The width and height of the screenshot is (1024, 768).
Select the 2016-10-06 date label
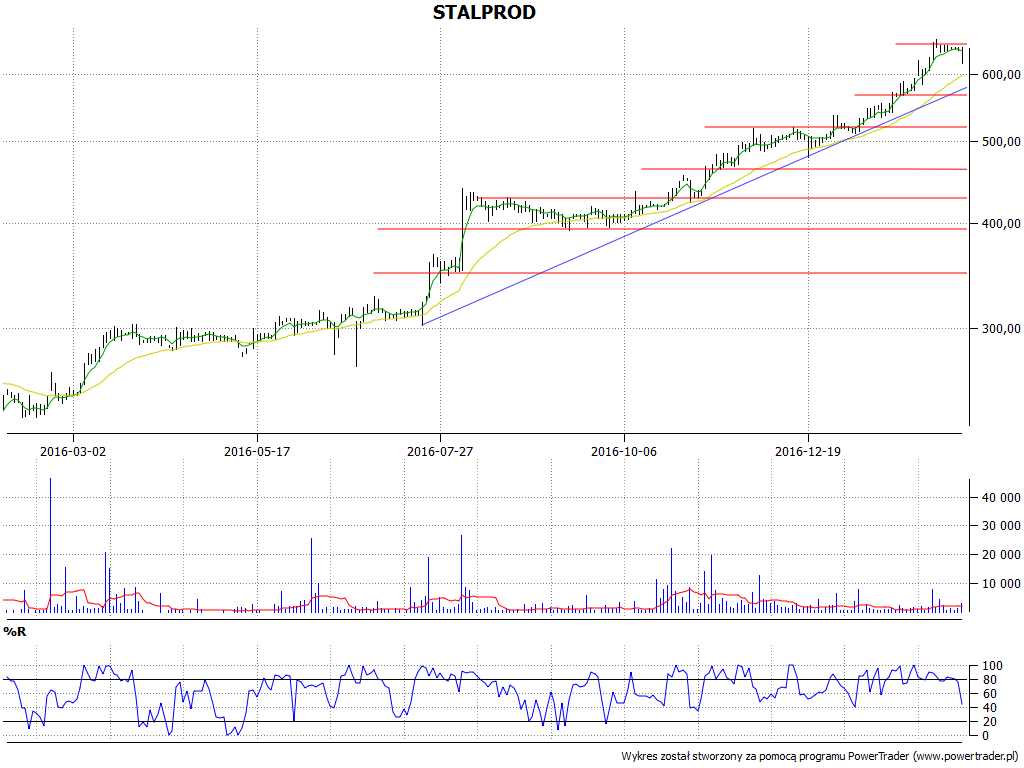point(624,451)
